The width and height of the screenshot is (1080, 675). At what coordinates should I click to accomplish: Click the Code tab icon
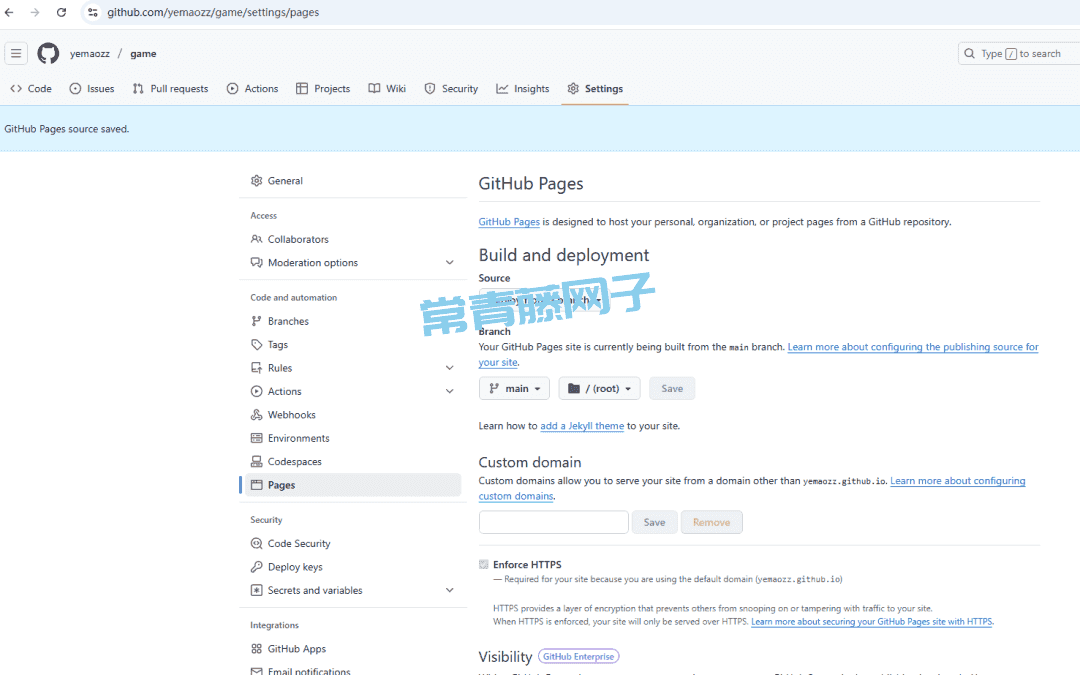[x=16, y=88]
